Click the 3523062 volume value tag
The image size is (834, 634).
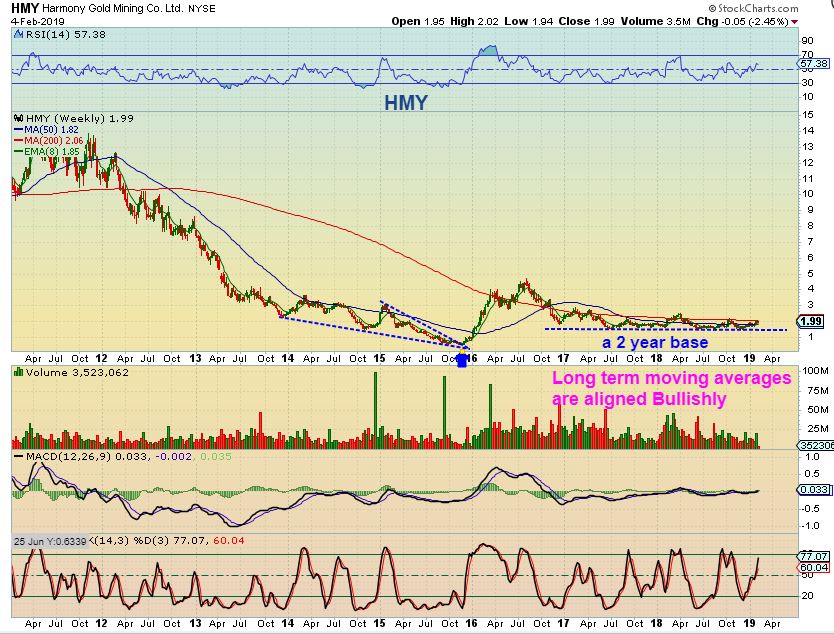(815, 446)
